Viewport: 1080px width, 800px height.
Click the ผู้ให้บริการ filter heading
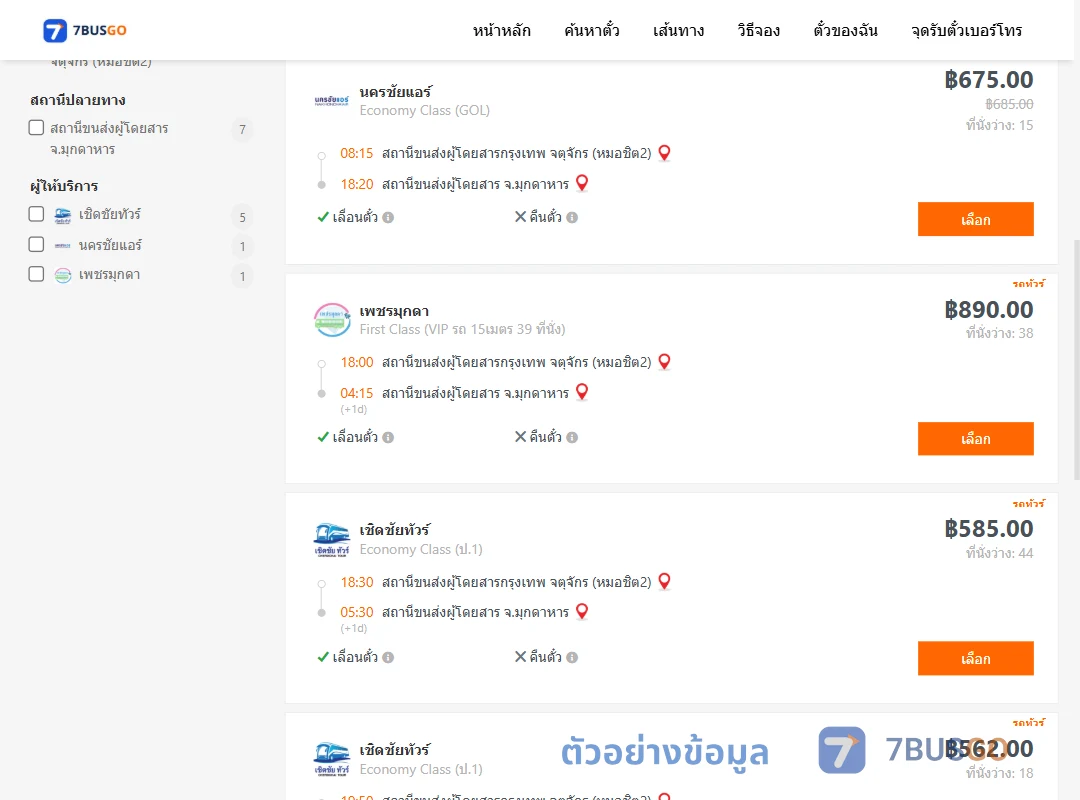pyautogui.click(x=64, y=186)
